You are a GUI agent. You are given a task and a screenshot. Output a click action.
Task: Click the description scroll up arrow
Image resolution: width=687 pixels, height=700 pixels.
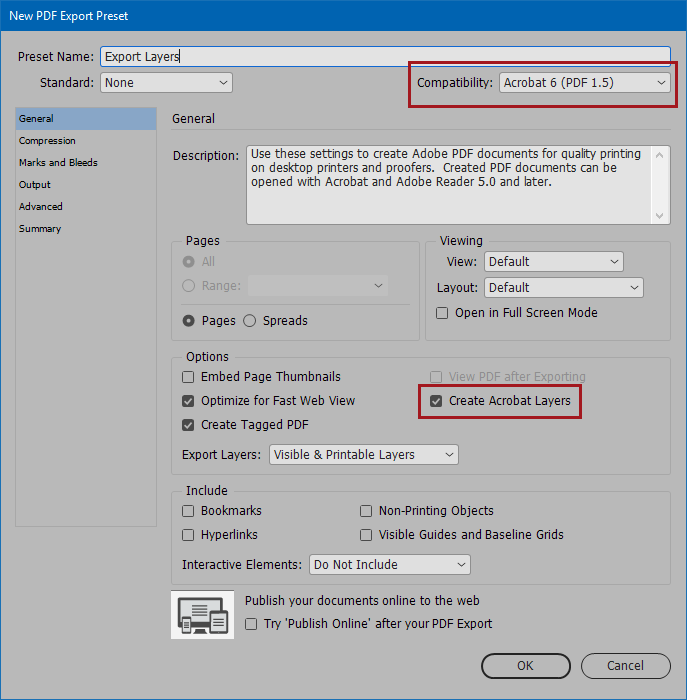[x=660, y=155]
